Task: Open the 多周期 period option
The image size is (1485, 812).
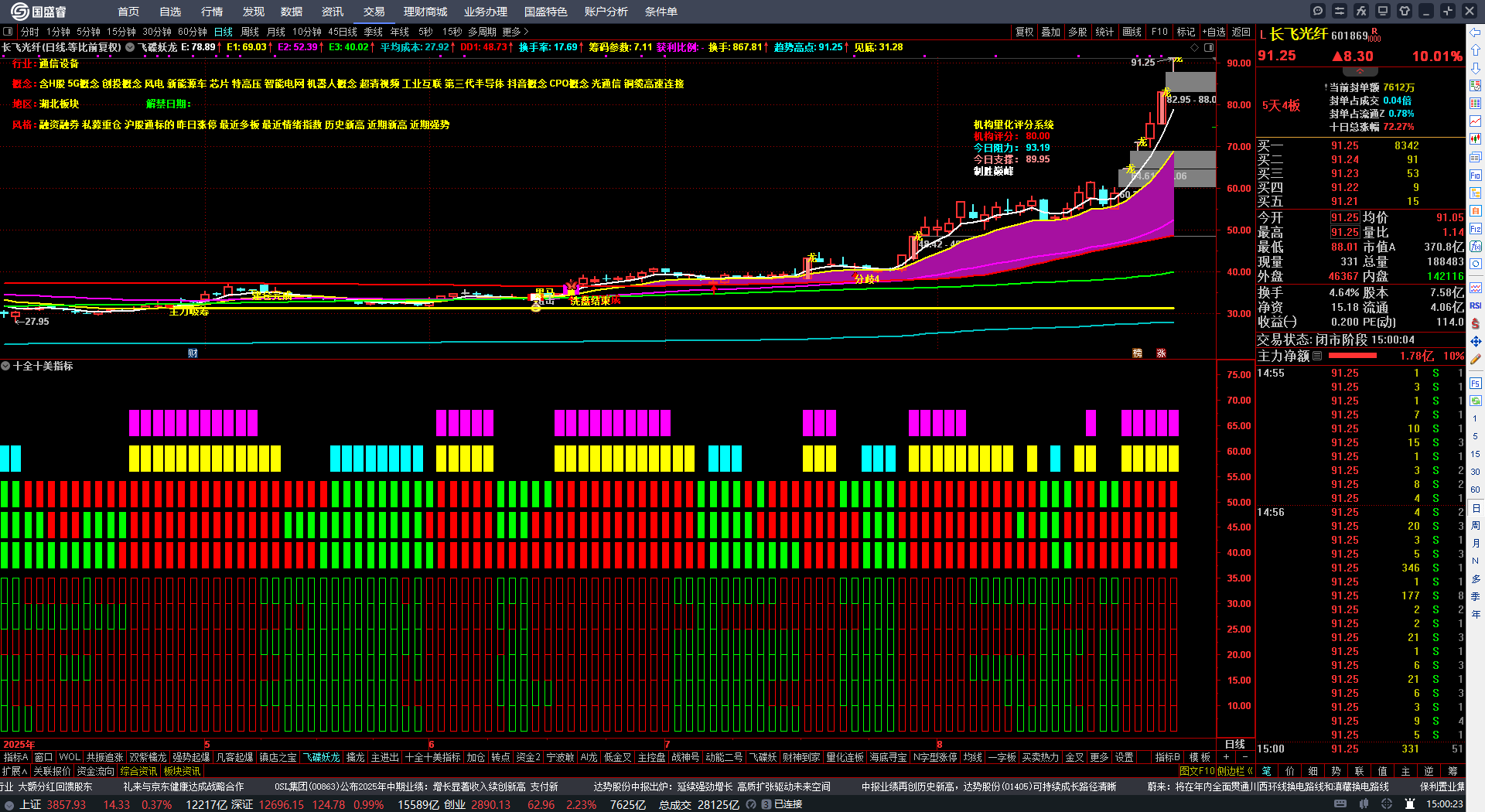Action: [x=482, y=32]
